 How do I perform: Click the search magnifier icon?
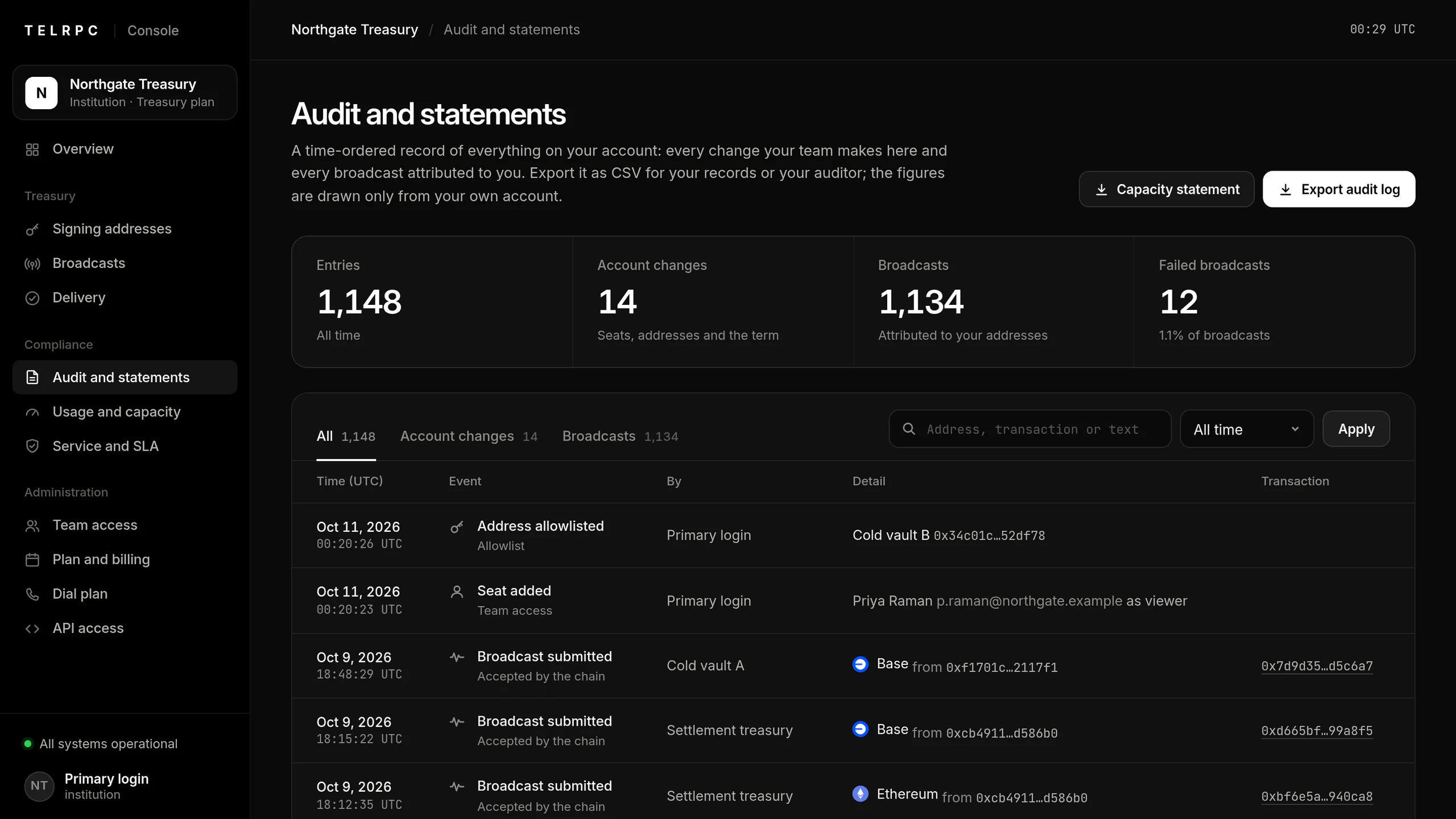point(909,429)
